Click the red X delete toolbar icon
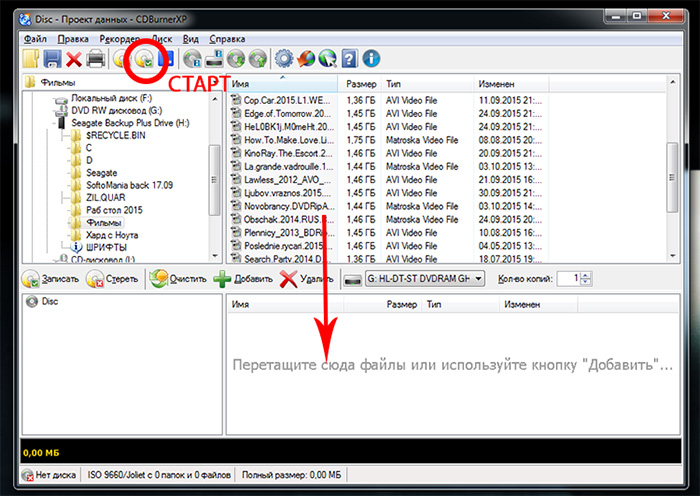700x496 pixels. (74, 59)
